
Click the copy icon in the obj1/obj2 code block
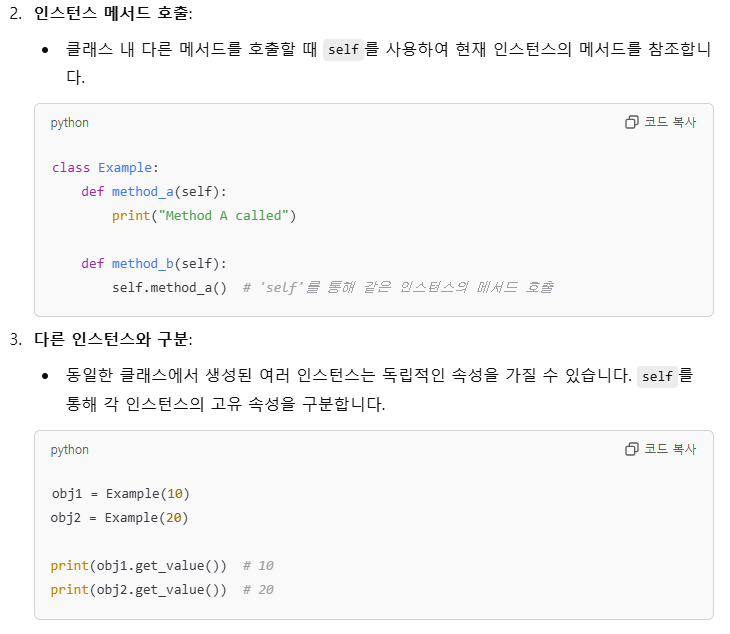[631, 449]
